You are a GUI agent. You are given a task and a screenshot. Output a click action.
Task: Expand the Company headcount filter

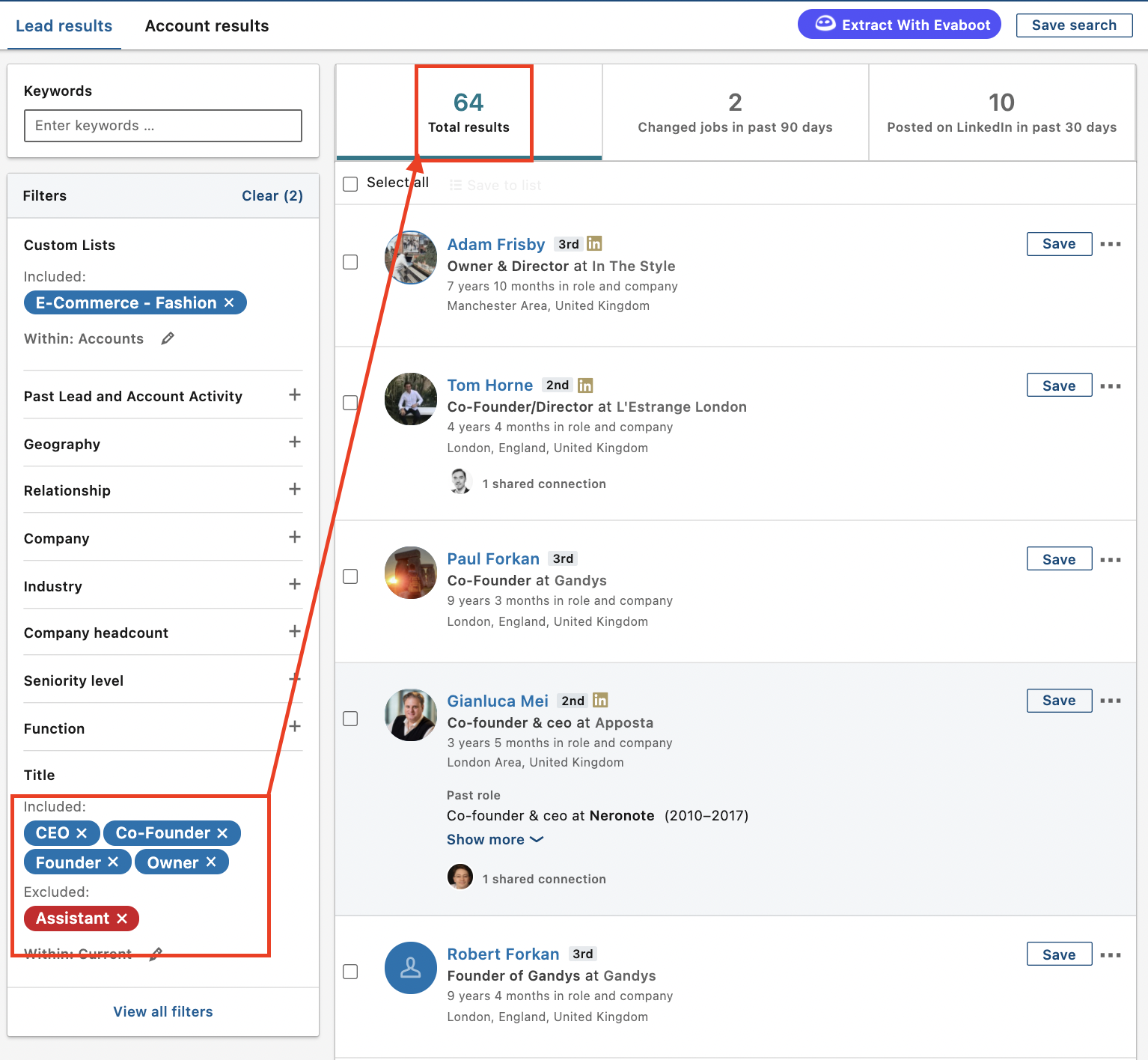(x=295, y=631)
